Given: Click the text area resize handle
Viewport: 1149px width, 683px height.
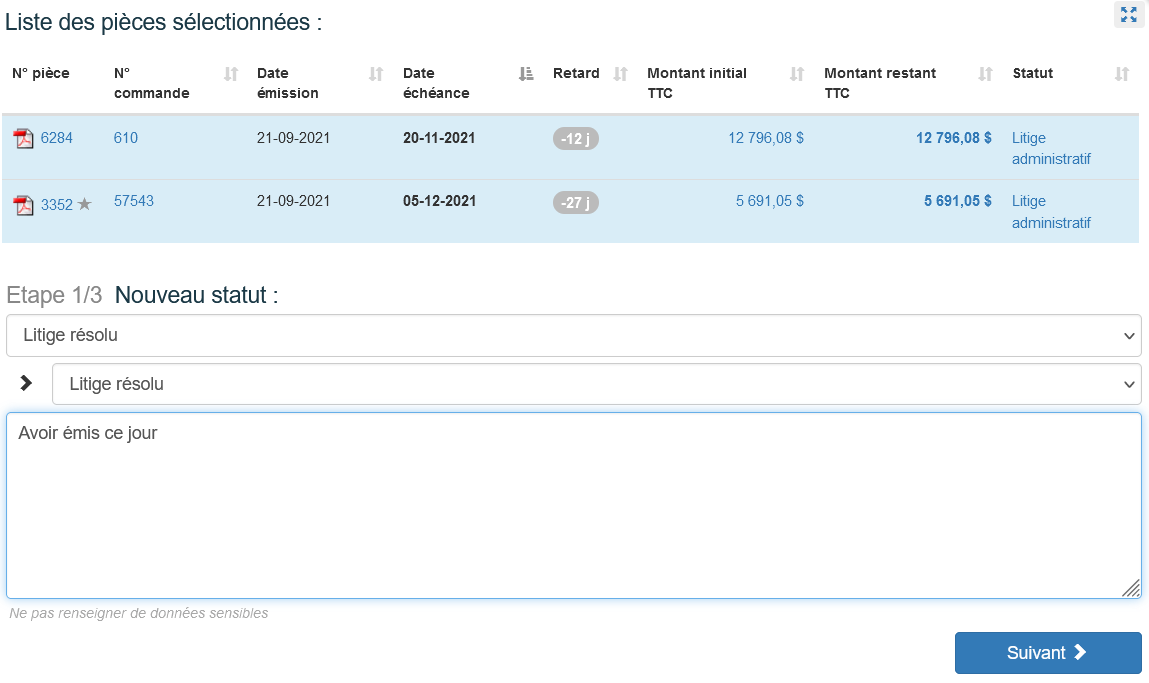Looking at the screenshot, I should click(1131, 588).
